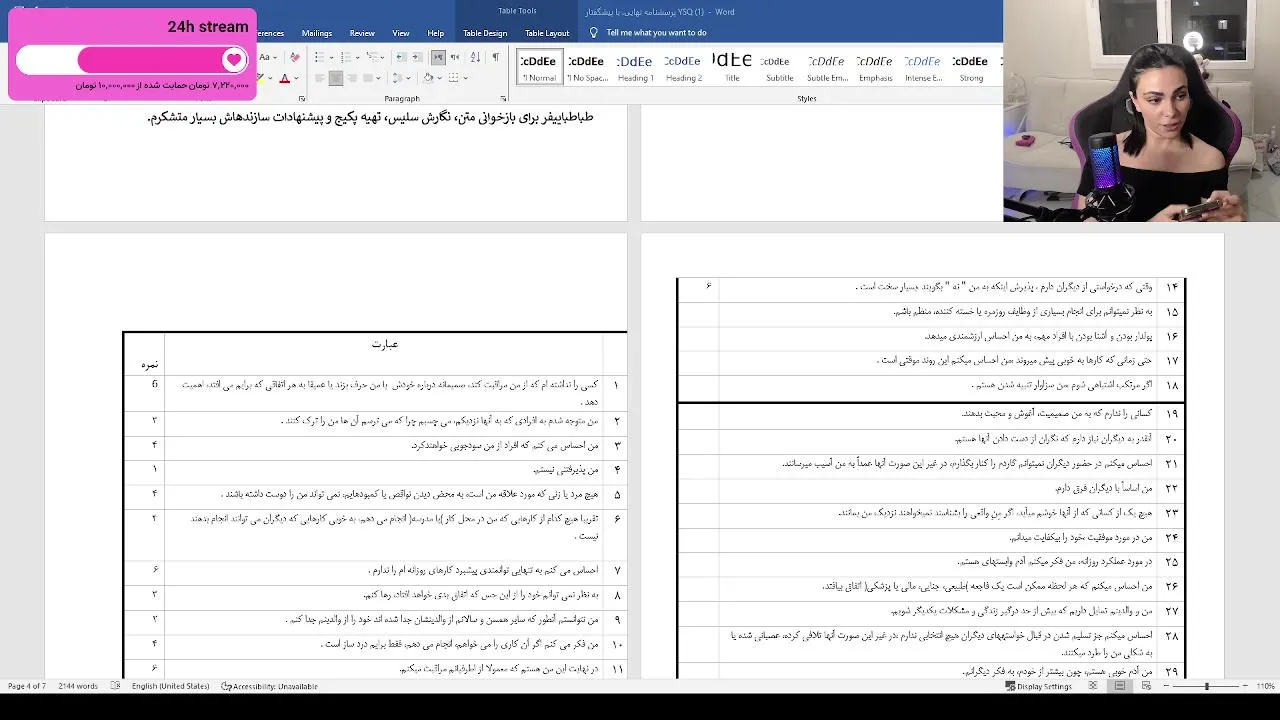Toggle Show/Hide paragraph marks
The width and height of the screenshot is (1280, 720).
click(496, 57)
